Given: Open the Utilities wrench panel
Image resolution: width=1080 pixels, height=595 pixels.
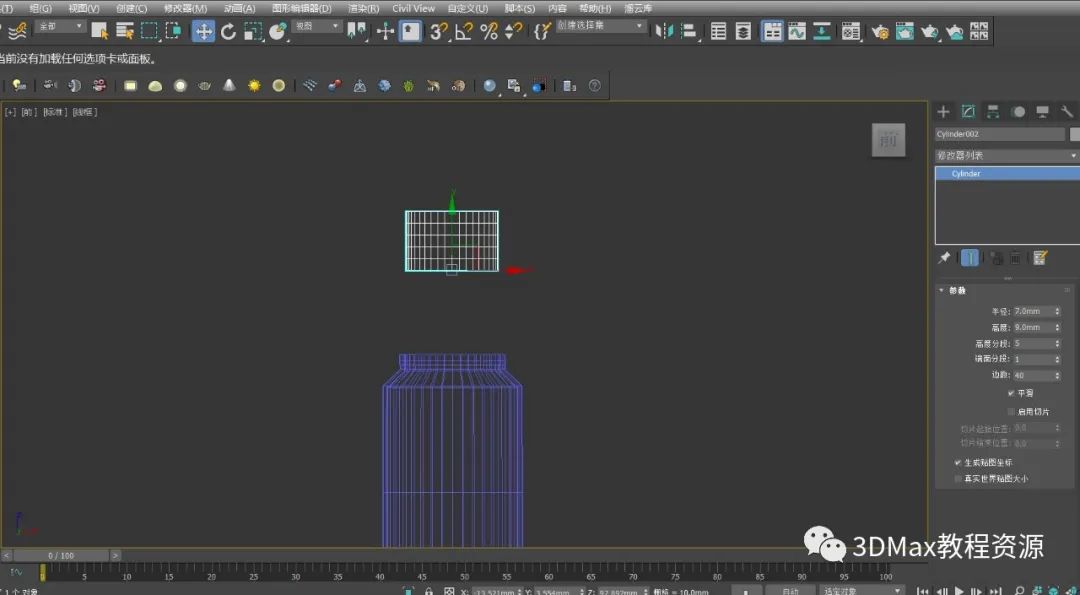Looking at the screenshot, I should point(1067,111).
